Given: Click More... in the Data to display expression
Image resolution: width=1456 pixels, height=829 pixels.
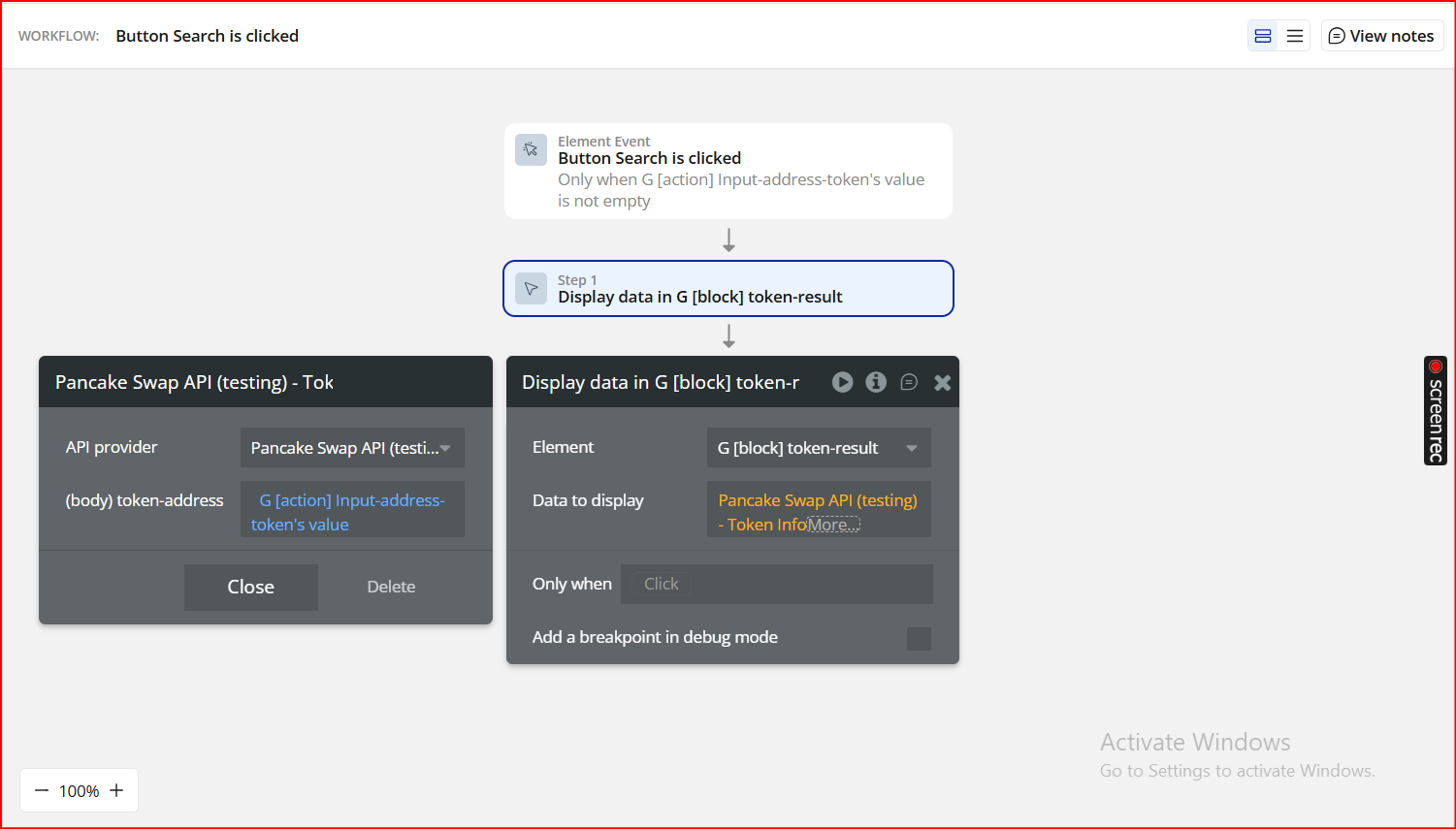Looking at the screenshot, I should coord(833,525).
